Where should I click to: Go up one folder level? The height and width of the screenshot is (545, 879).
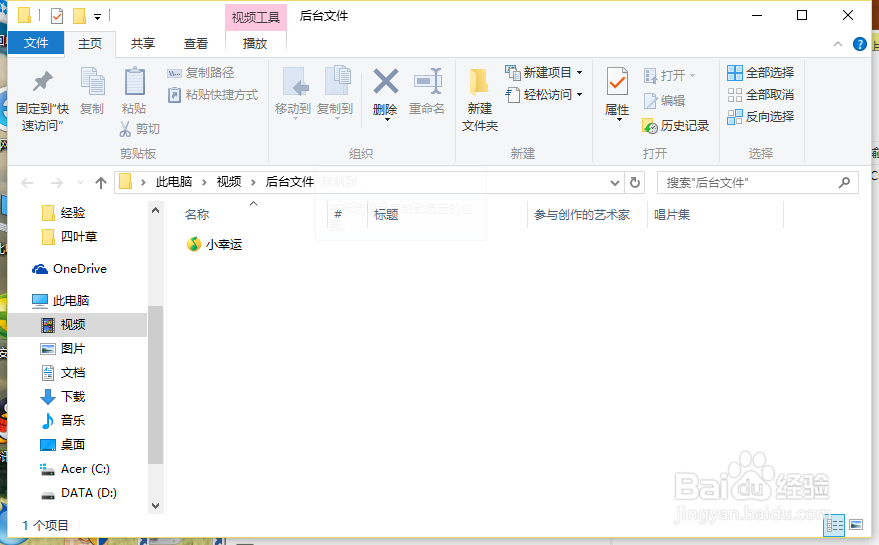pos(101,183)
